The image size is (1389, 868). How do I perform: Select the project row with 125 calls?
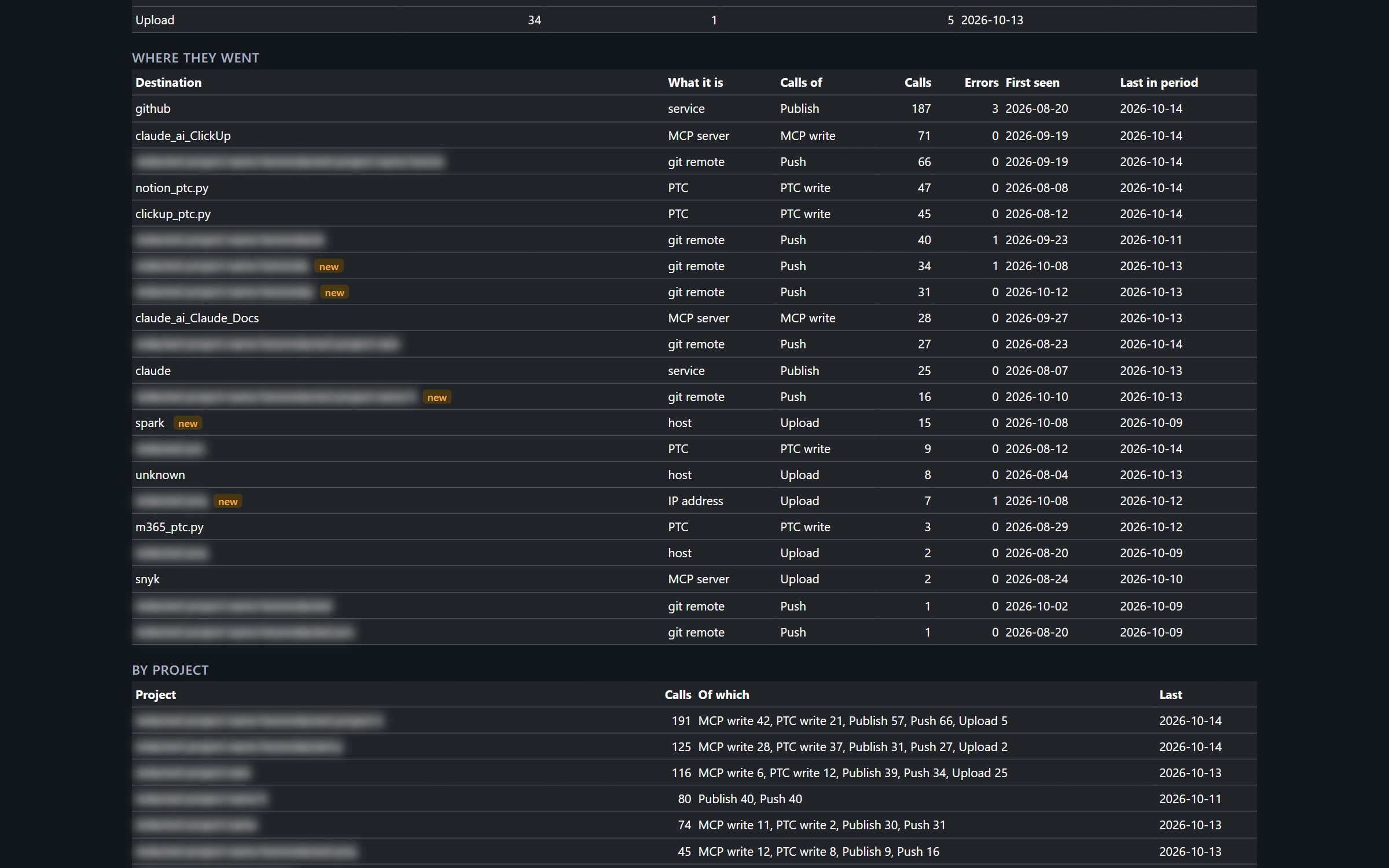pyautogui.click(x=694, y=747)
